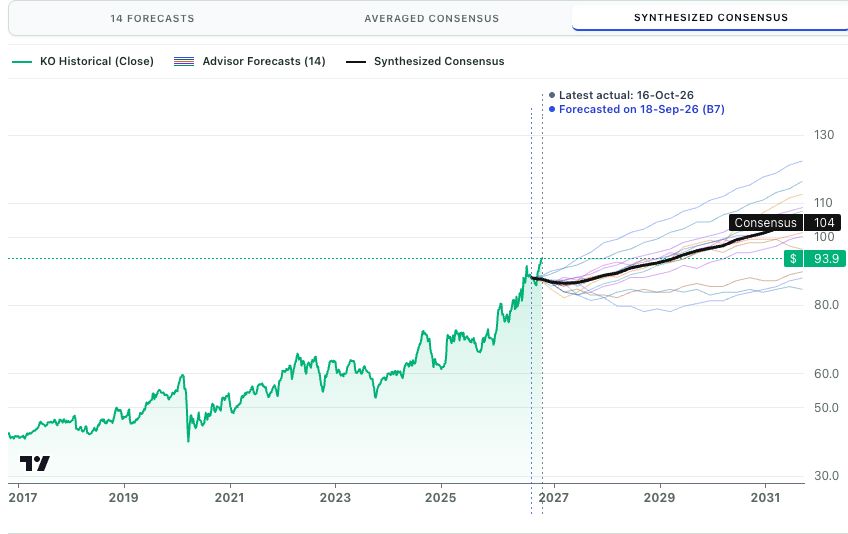Click the gray Latest actual marker dot
Screen dimensions: 848x534
tap(552, 95)
